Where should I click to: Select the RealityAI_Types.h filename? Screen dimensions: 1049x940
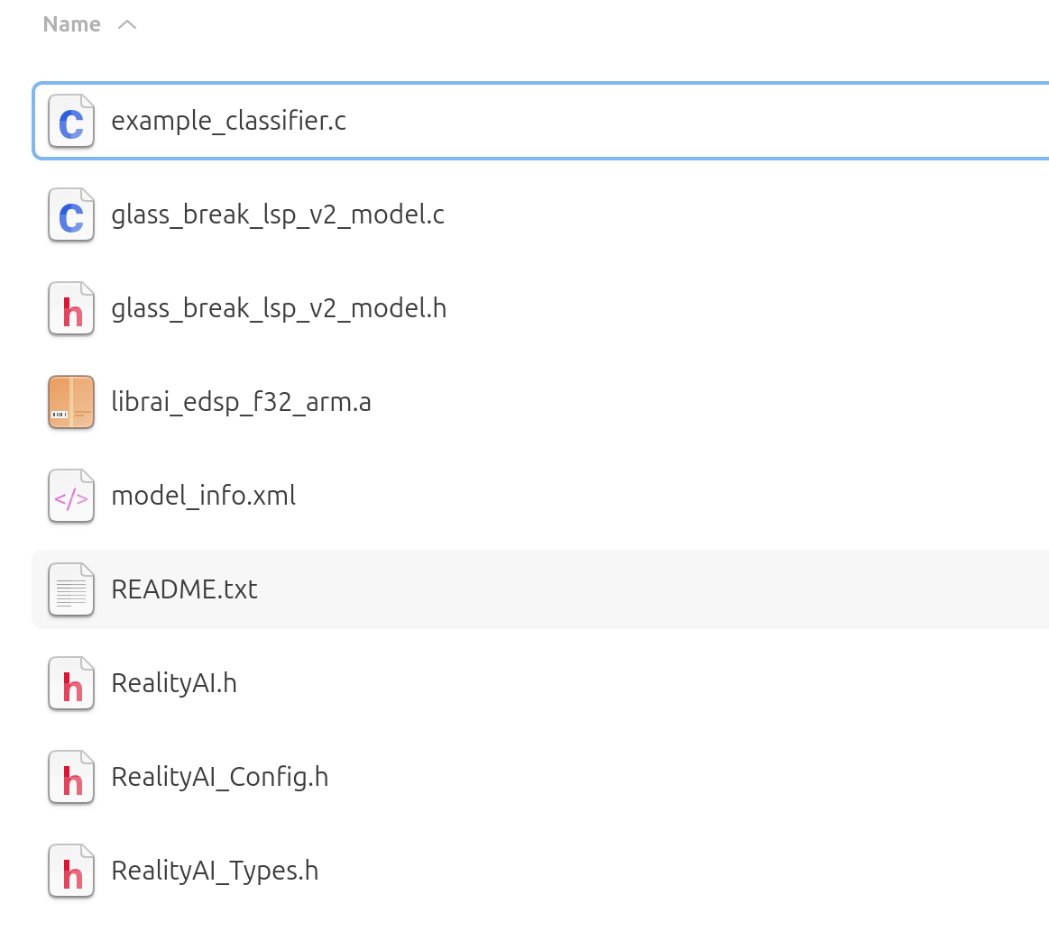(x=215, y=871)
